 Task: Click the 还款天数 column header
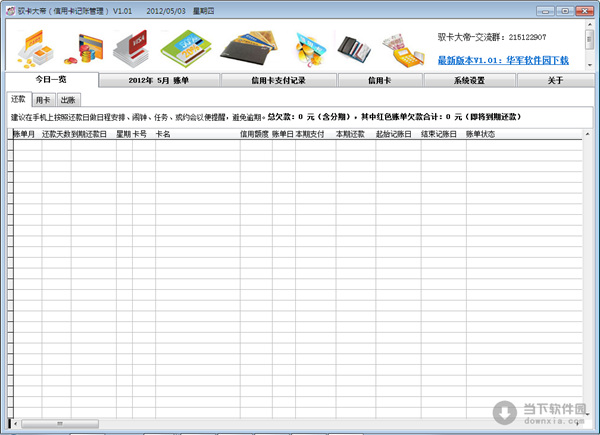56,134
